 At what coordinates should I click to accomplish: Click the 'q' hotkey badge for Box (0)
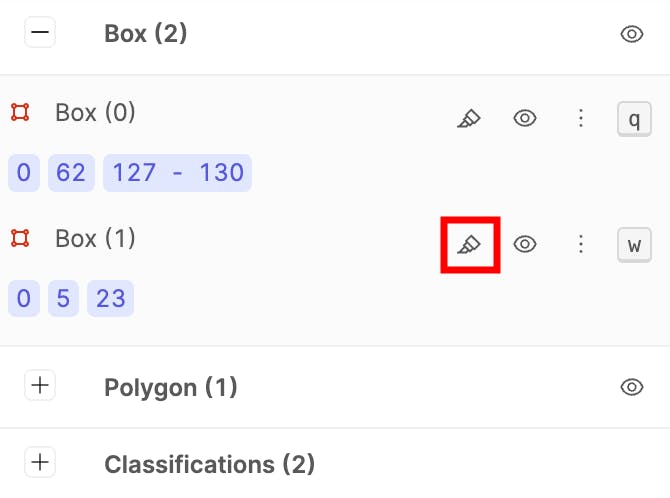point(634,119)
